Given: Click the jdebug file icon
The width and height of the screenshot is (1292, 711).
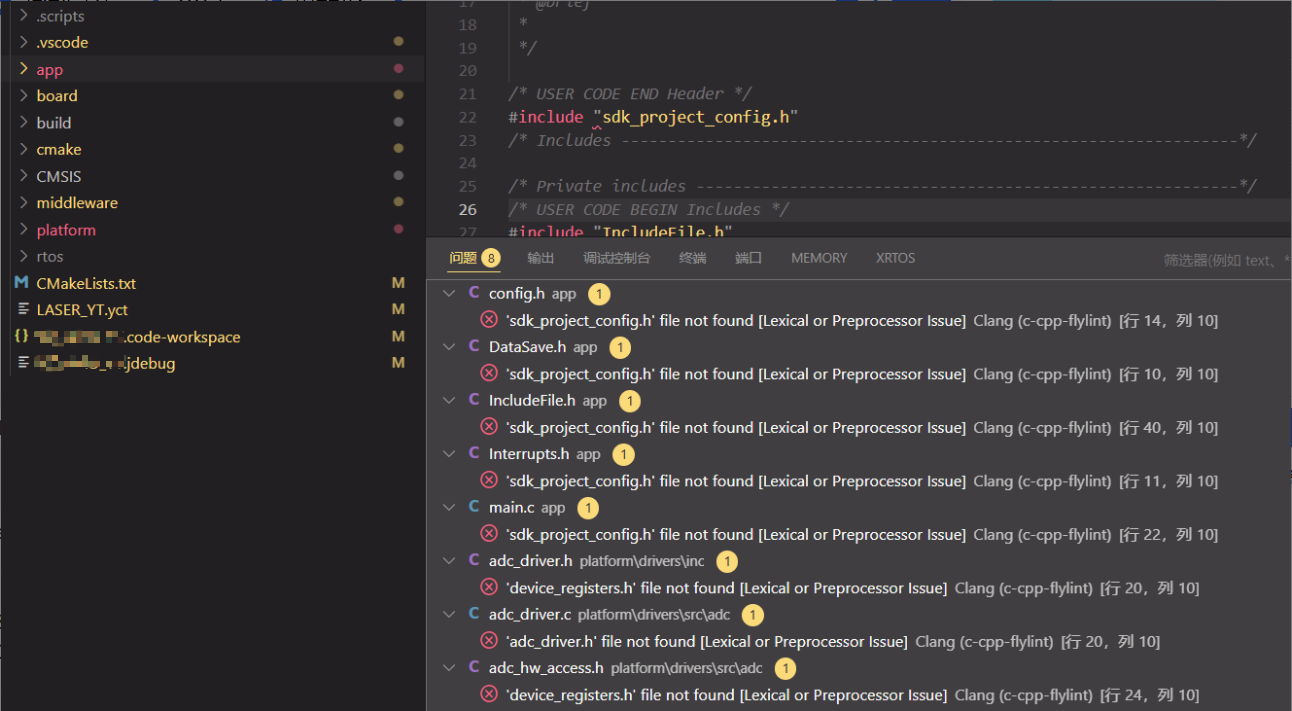Looking at the screenshot, I should coord(22,363).
